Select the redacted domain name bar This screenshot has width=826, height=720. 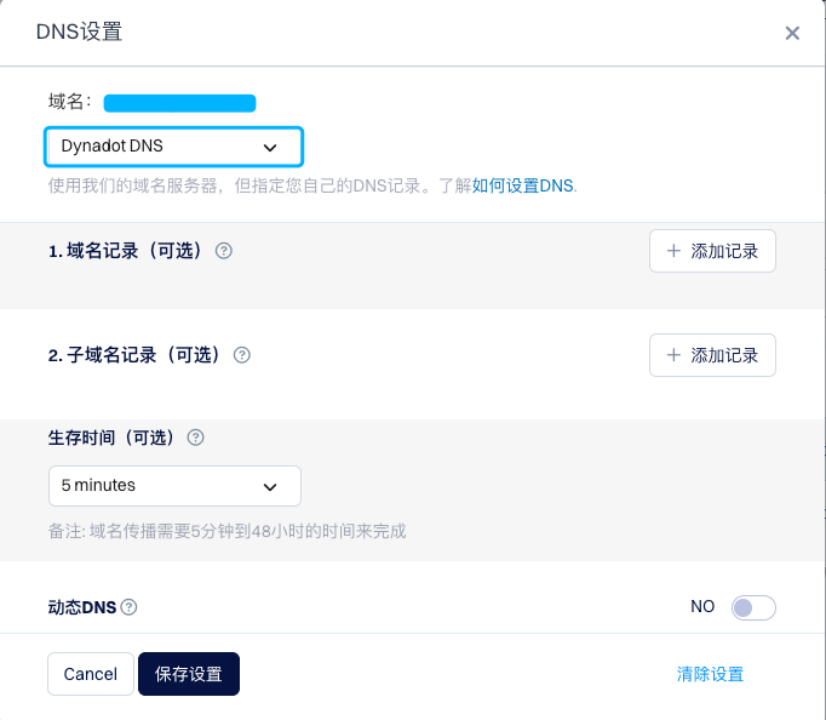pyautogui.click(x=180, y=102)
